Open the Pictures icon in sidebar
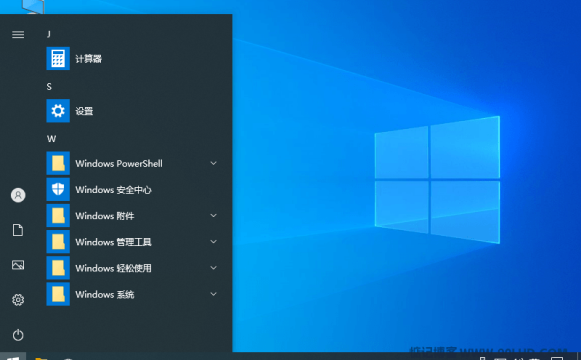The width and height of the screenshot is (581, 360). (x=18, y=265)
